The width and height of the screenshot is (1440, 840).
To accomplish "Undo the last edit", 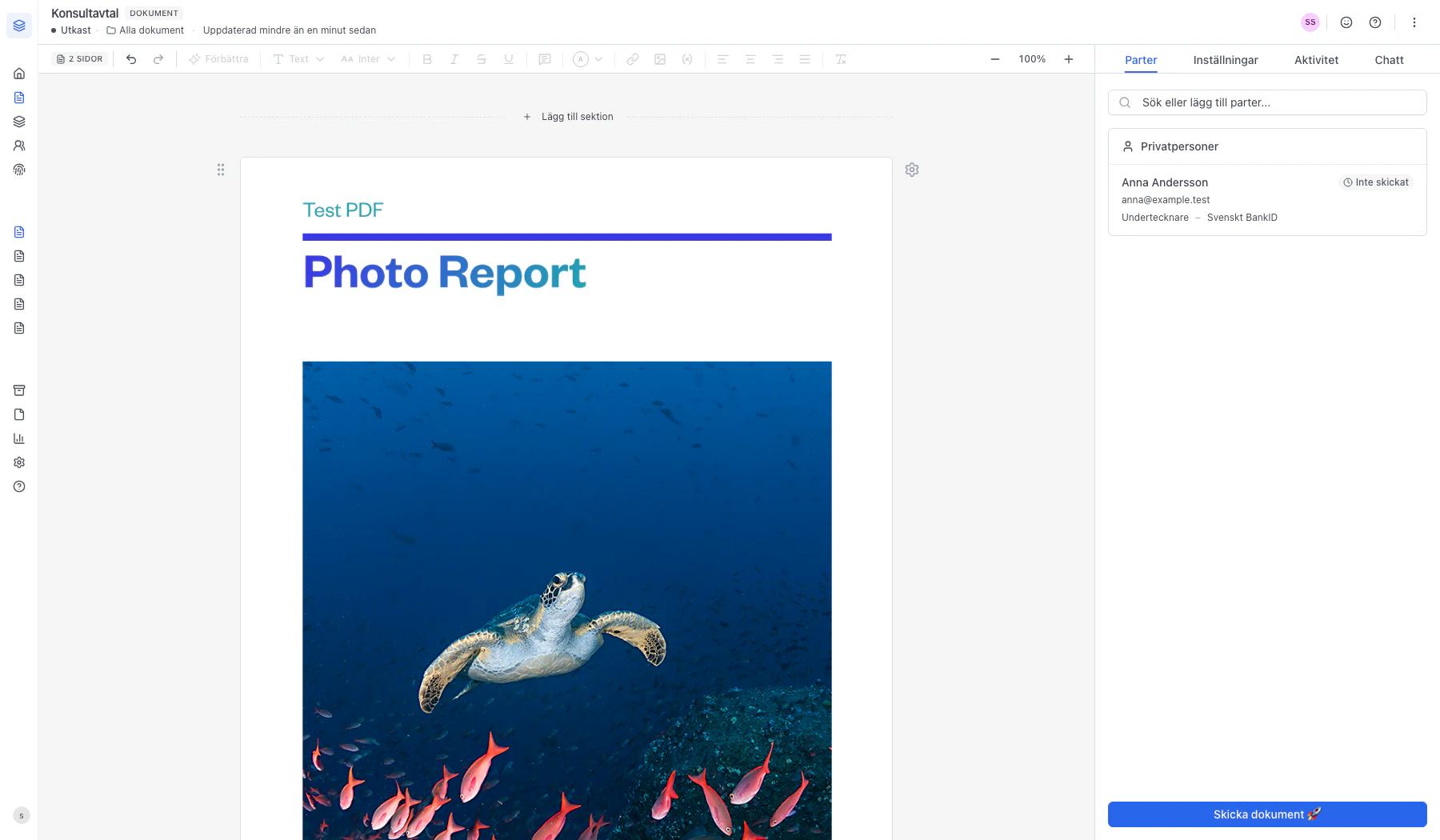I will 131,59.
